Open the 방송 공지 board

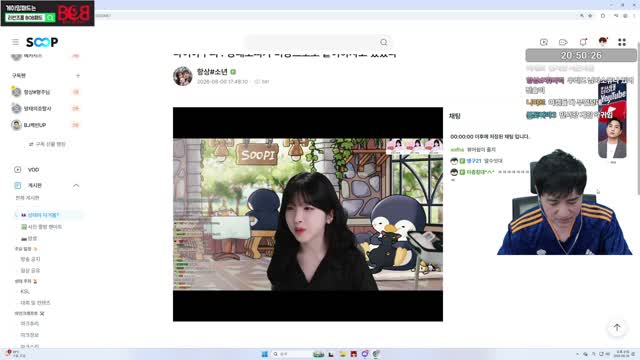[x=30, y=259]
